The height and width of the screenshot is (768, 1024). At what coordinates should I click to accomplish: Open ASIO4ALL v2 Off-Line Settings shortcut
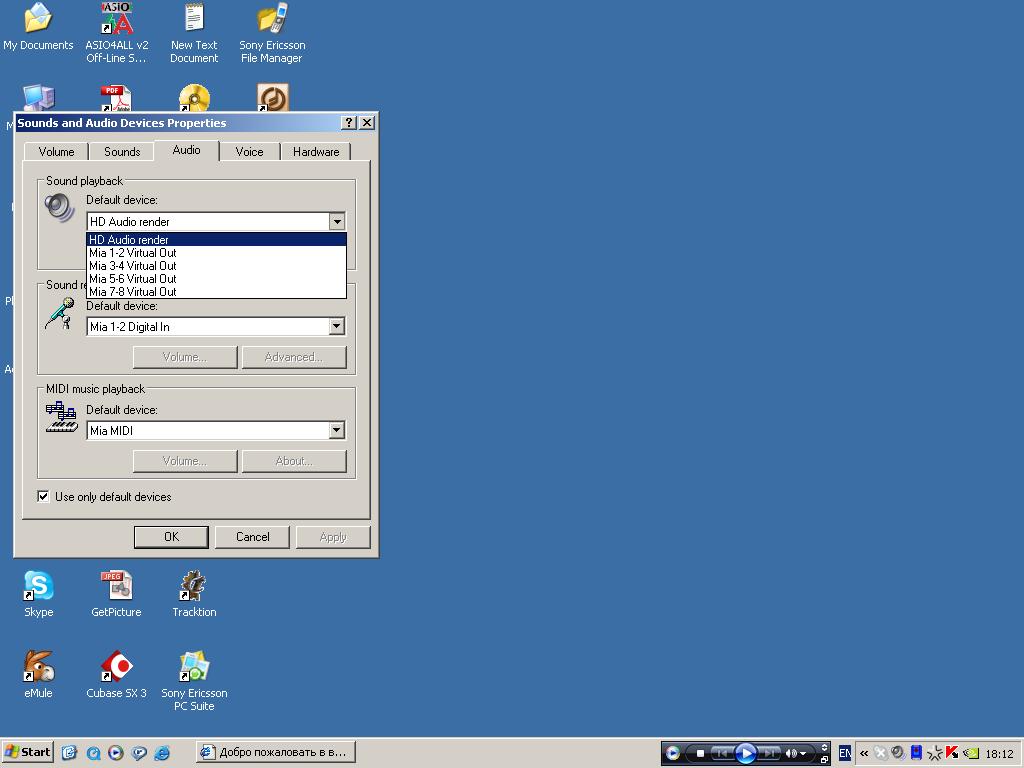tap(117, 33)
